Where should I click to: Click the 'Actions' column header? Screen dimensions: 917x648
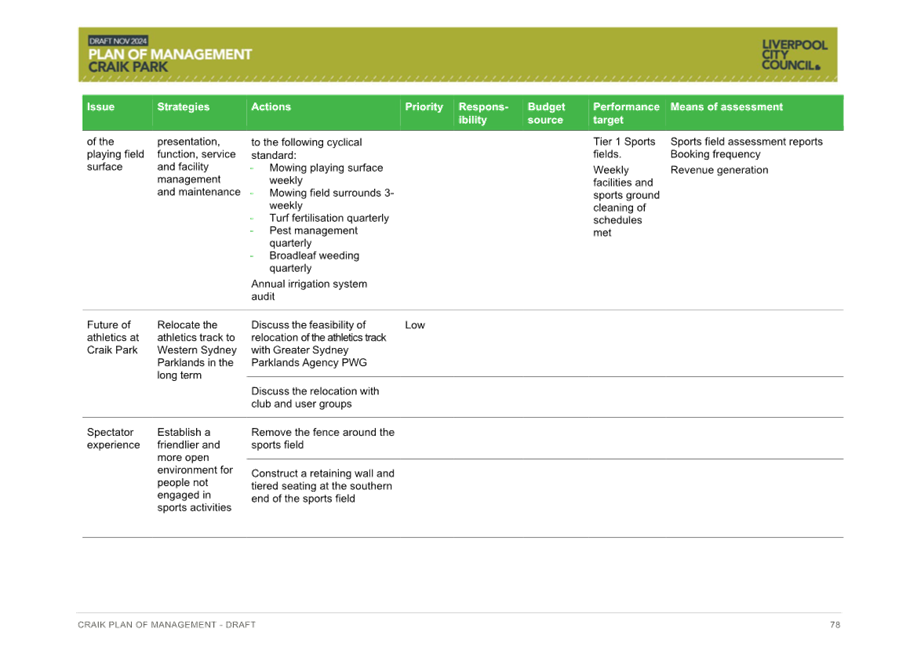click(271, 107)
